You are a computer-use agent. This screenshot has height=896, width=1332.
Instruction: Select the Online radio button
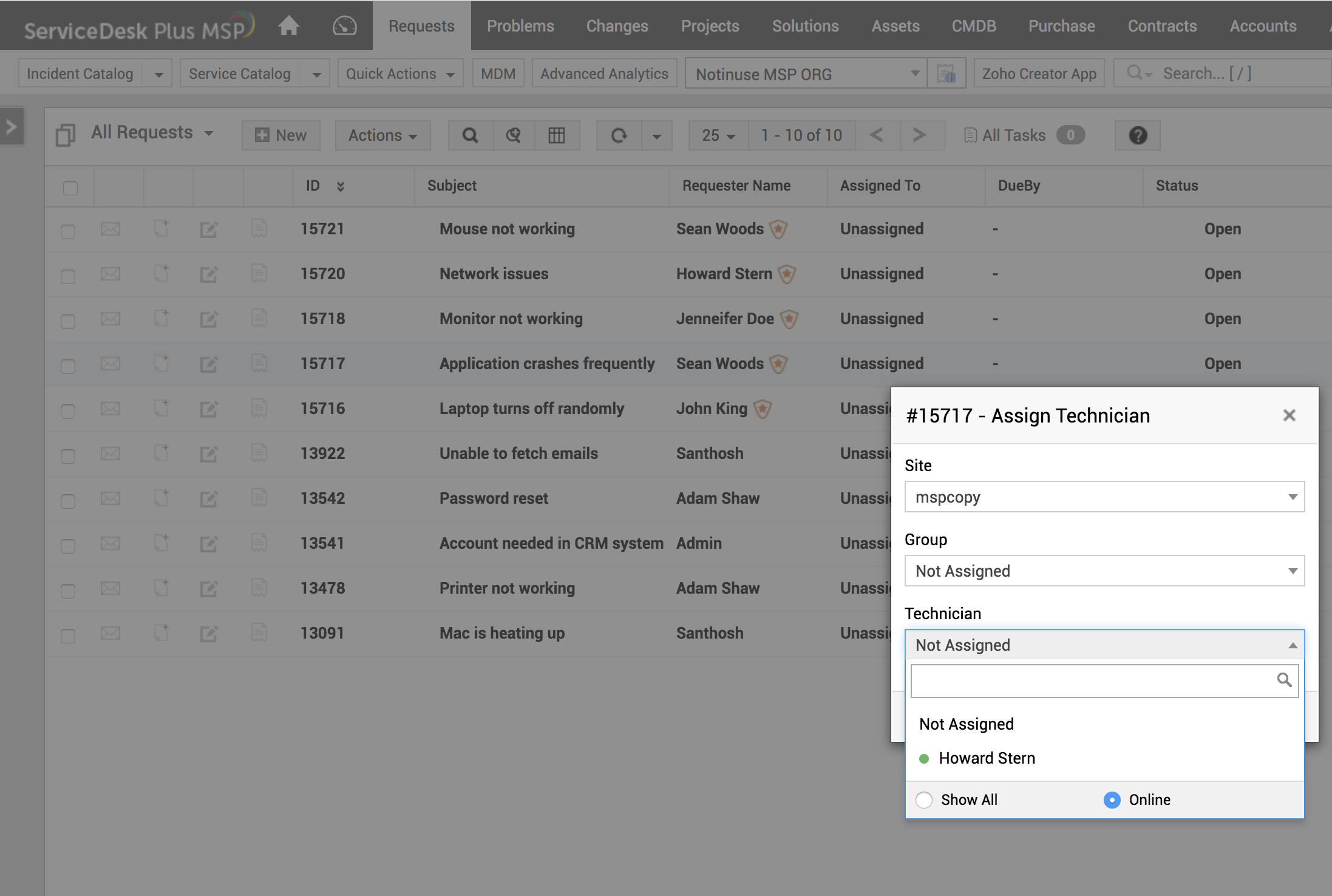[x=1112, y=800]
